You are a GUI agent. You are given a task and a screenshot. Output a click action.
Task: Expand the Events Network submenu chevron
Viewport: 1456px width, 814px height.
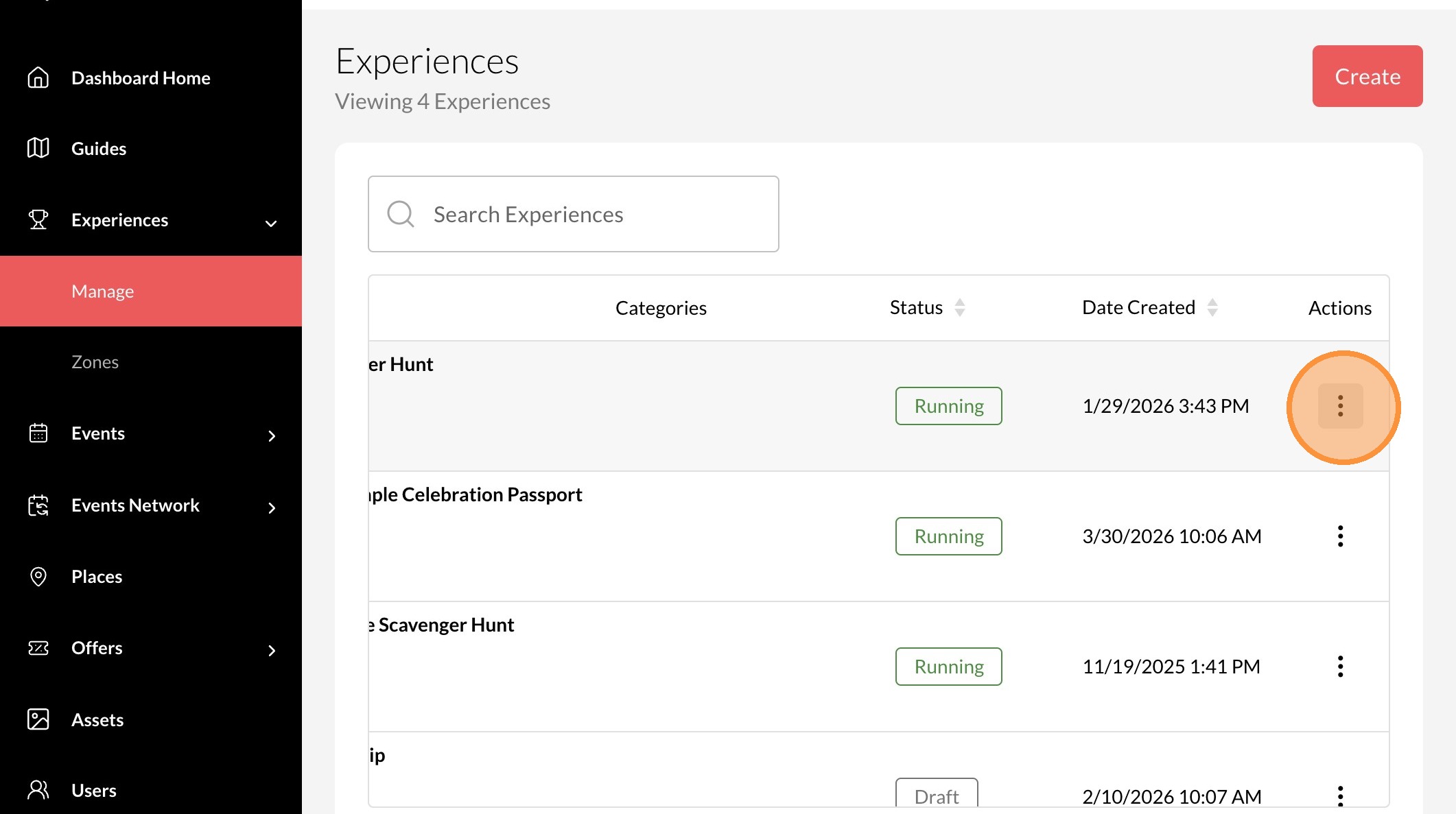tap(272, 508)
